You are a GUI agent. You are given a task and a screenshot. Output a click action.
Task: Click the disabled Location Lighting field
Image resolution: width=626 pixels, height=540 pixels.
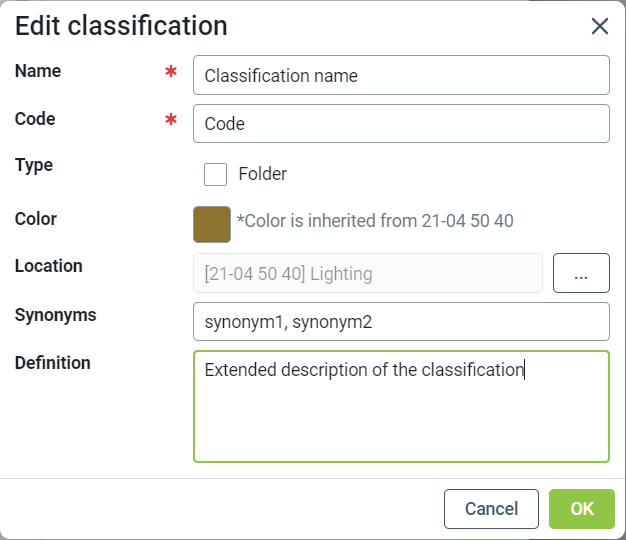coord(367,273)
